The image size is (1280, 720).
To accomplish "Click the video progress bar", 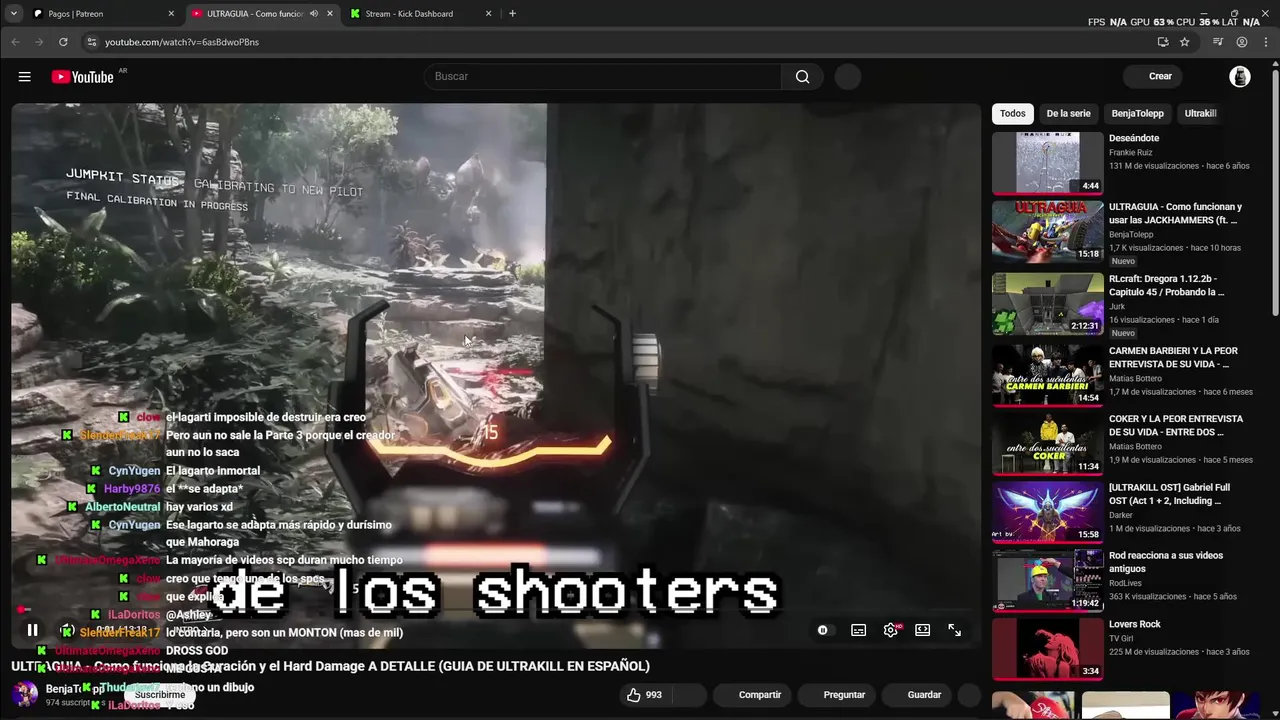I will 495,609.
